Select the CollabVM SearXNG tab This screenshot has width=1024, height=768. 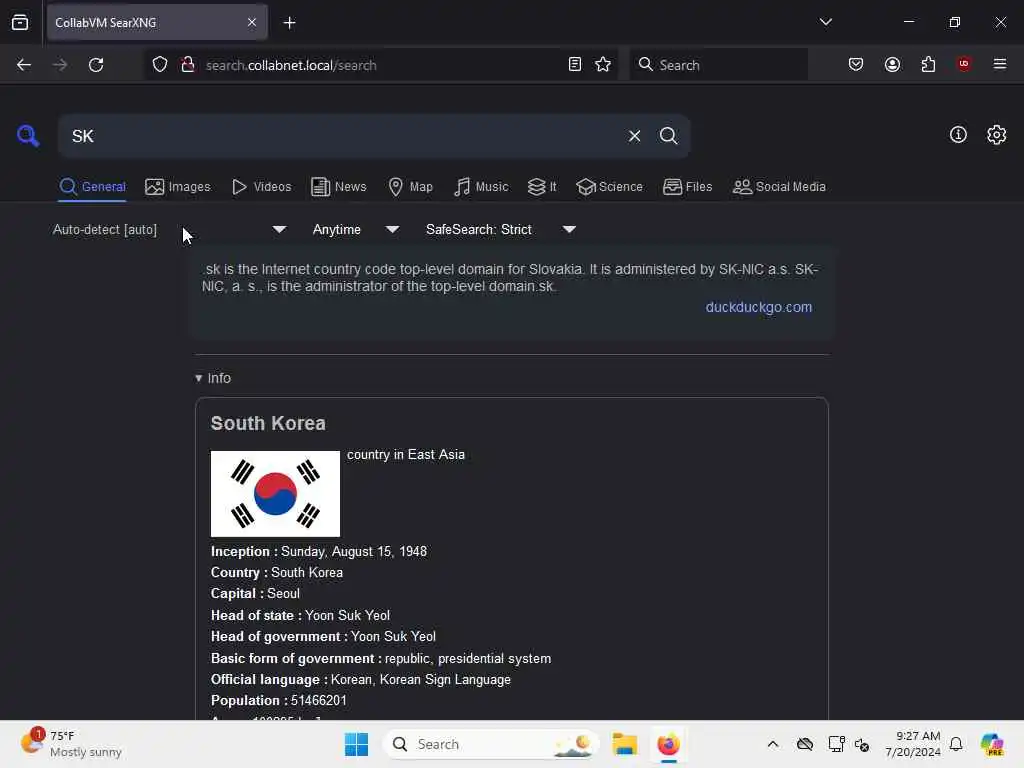coord(157,23)
